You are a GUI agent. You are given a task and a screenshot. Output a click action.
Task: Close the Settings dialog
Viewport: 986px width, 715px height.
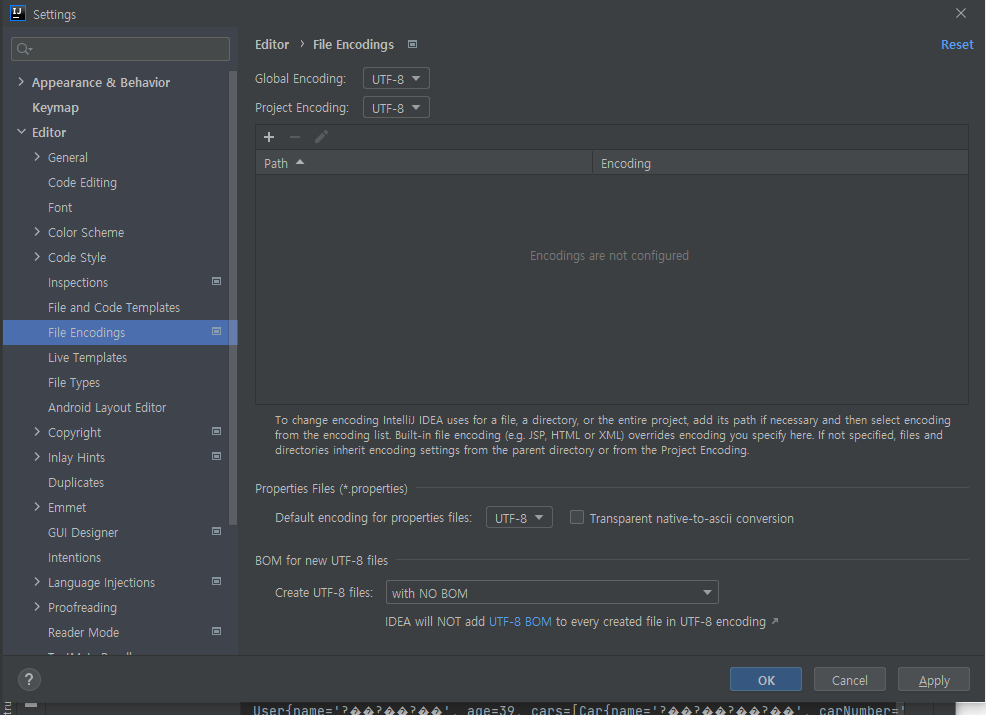(x=961, y=13)
